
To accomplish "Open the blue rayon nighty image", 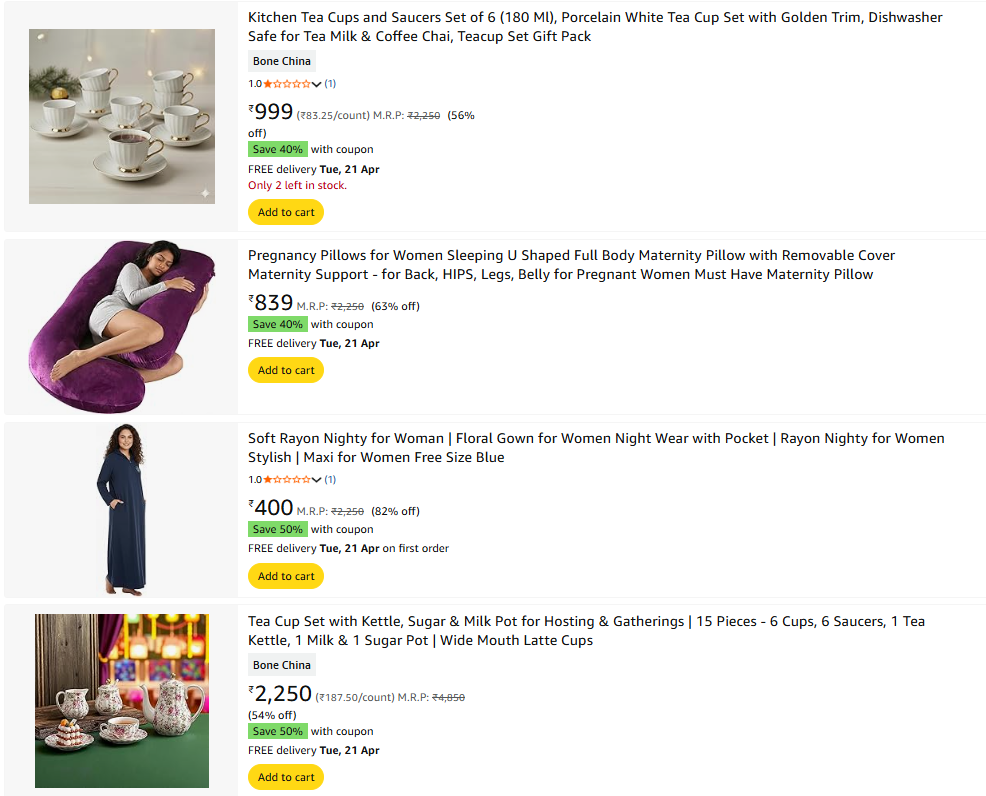I will point(121,509).
